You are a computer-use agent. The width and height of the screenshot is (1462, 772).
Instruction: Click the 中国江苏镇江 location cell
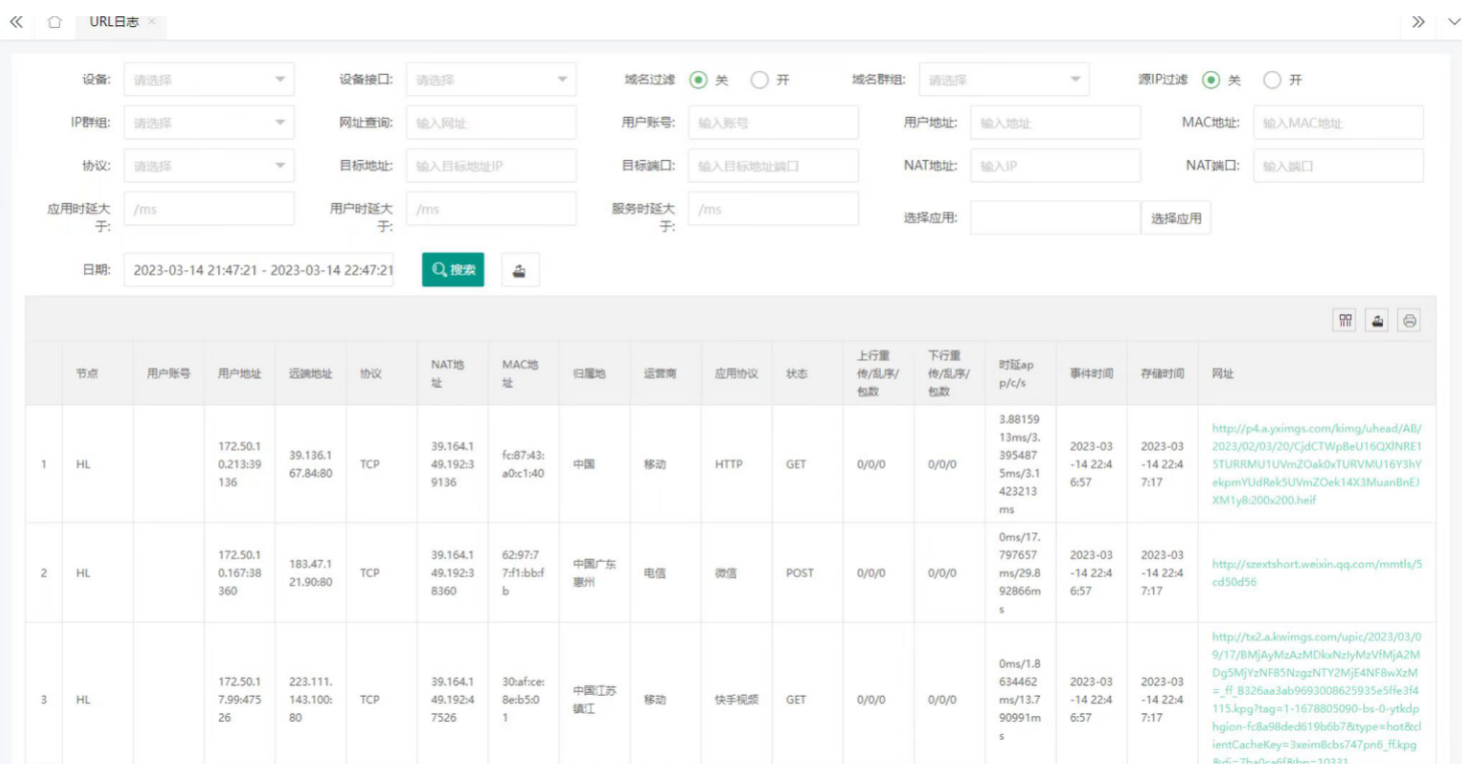pos(595,699)
